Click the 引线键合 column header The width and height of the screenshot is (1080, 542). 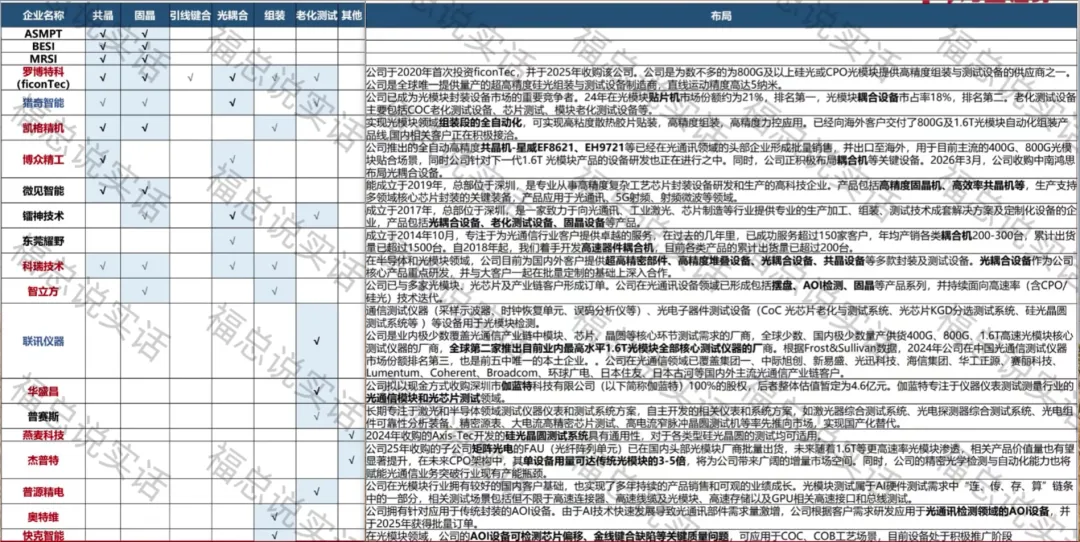click(190, 14)
